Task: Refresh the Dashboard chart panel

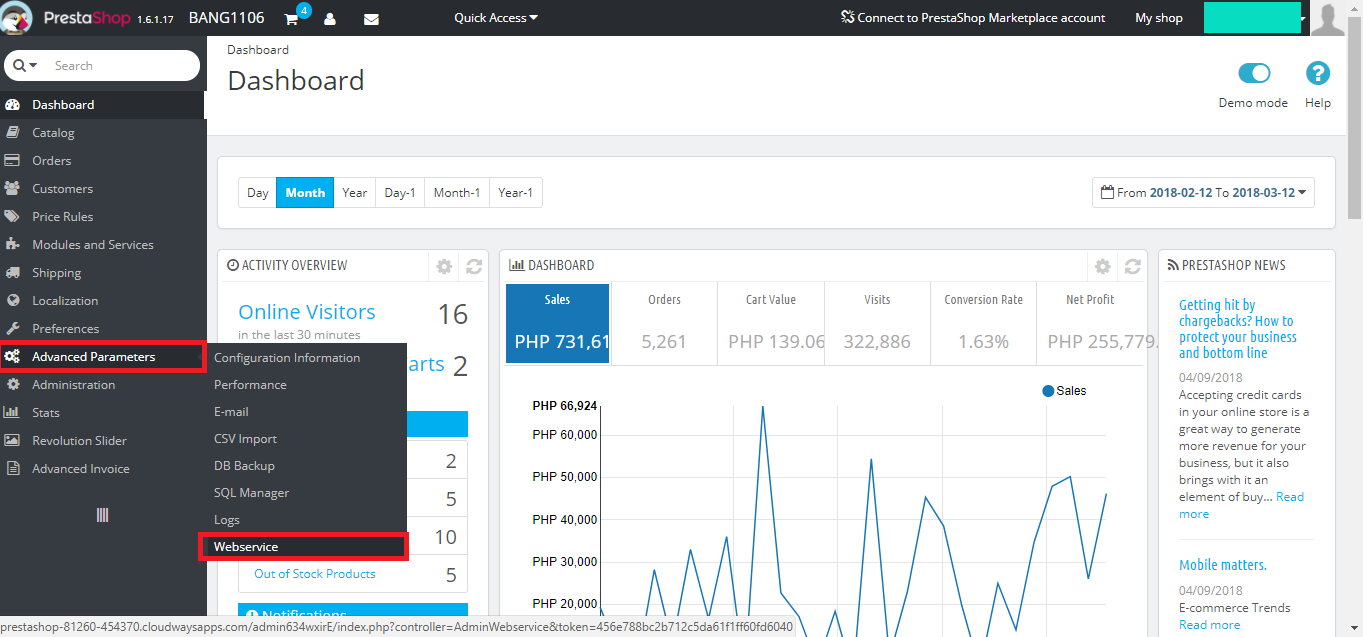Action: 1132,266
